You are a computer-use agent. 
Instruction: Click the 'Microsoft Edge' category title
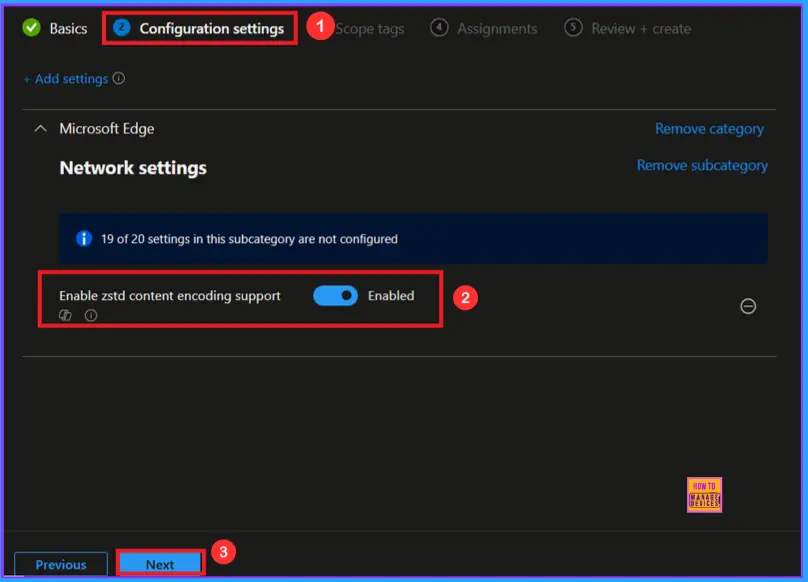107,128
